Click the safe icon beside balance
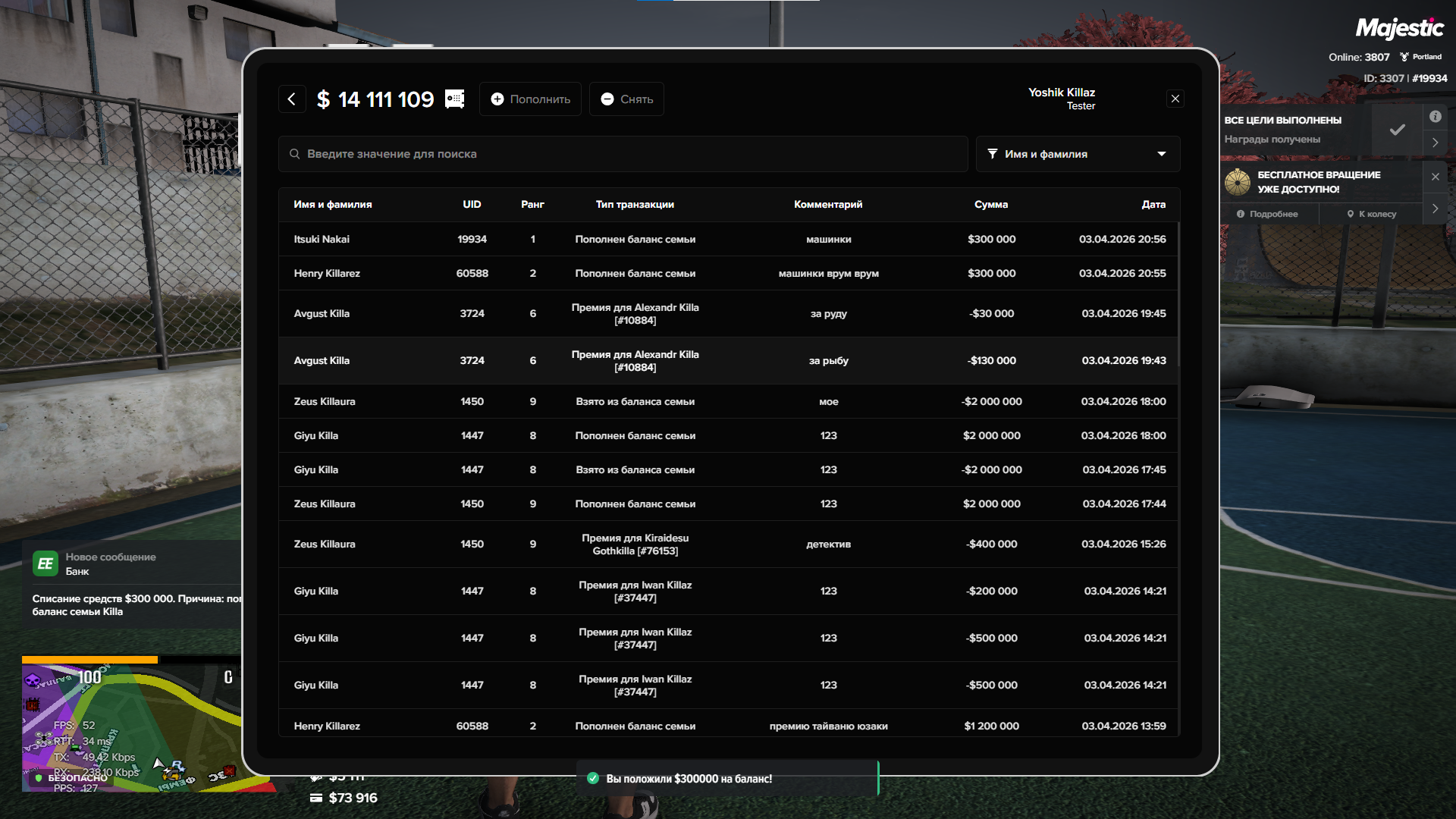The width and height of the screenshot is (1456, 819). pos(454,99)
